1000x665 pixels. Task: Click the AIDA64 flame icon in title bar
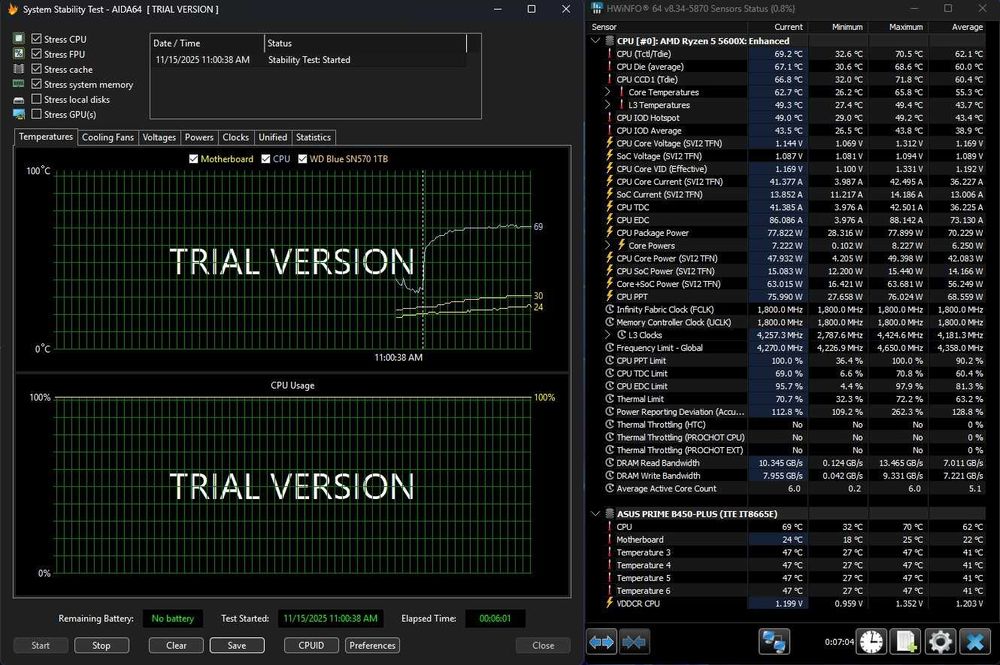[x=13, y=9]
